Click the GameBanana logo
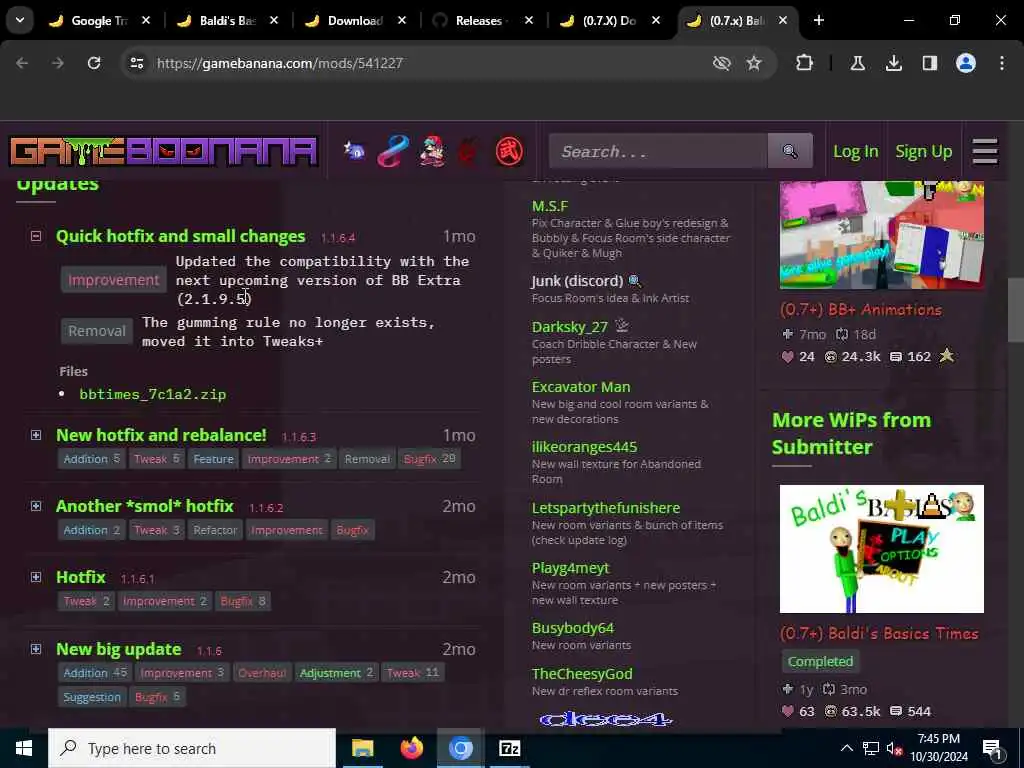The height and width of the screenshot is (768, 1024). point(163,151)
